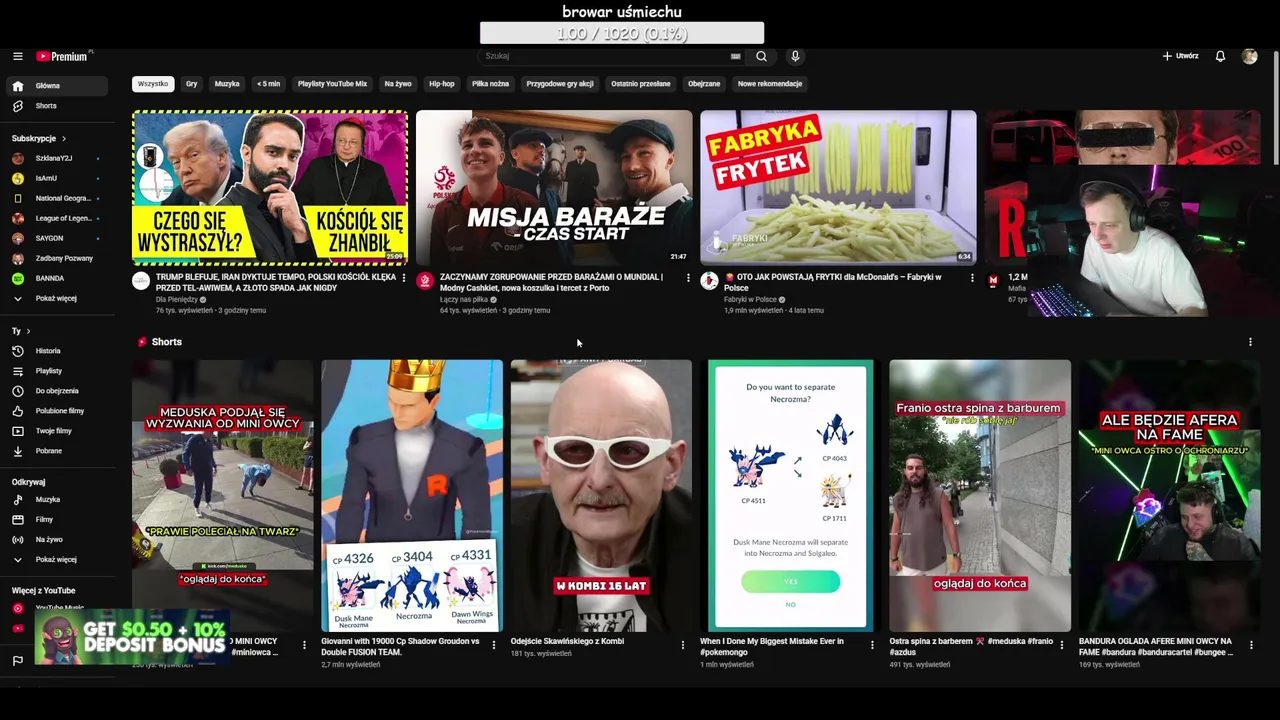
Task: Open the MISJA BARAŻE video thumbnail
Action: (554, 187)
